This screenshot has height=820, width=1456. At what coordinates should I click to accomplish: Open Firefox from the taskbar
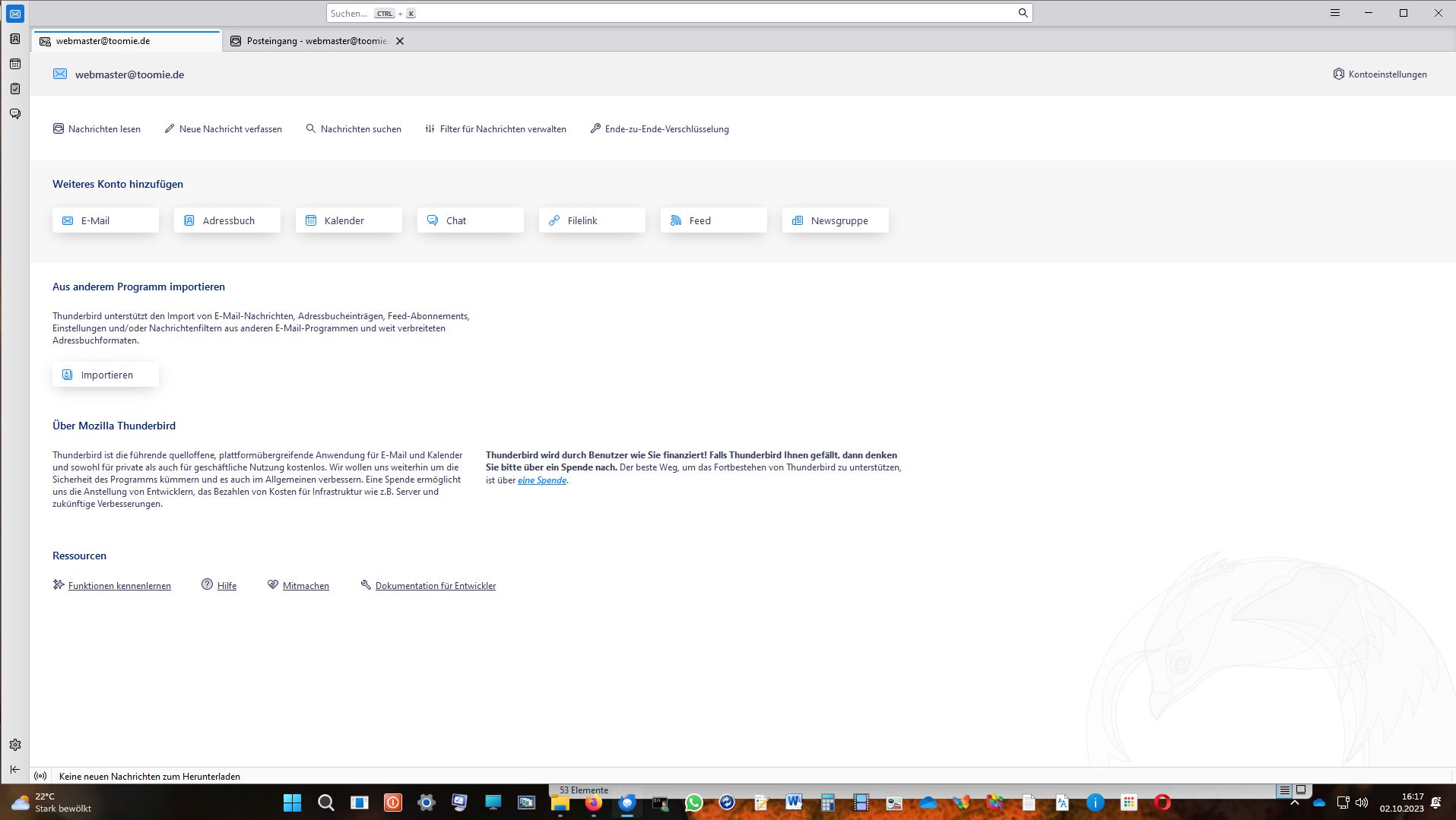coord(593,803)
